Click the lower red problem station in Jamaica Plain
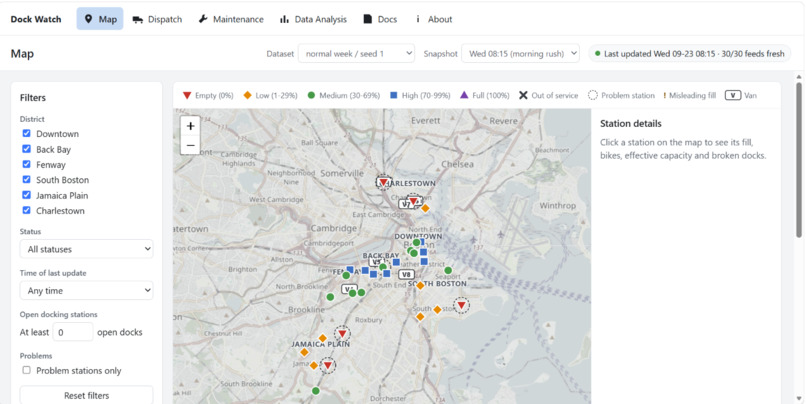The width and height of the screenshot is (806, 404). pos(327,365)
